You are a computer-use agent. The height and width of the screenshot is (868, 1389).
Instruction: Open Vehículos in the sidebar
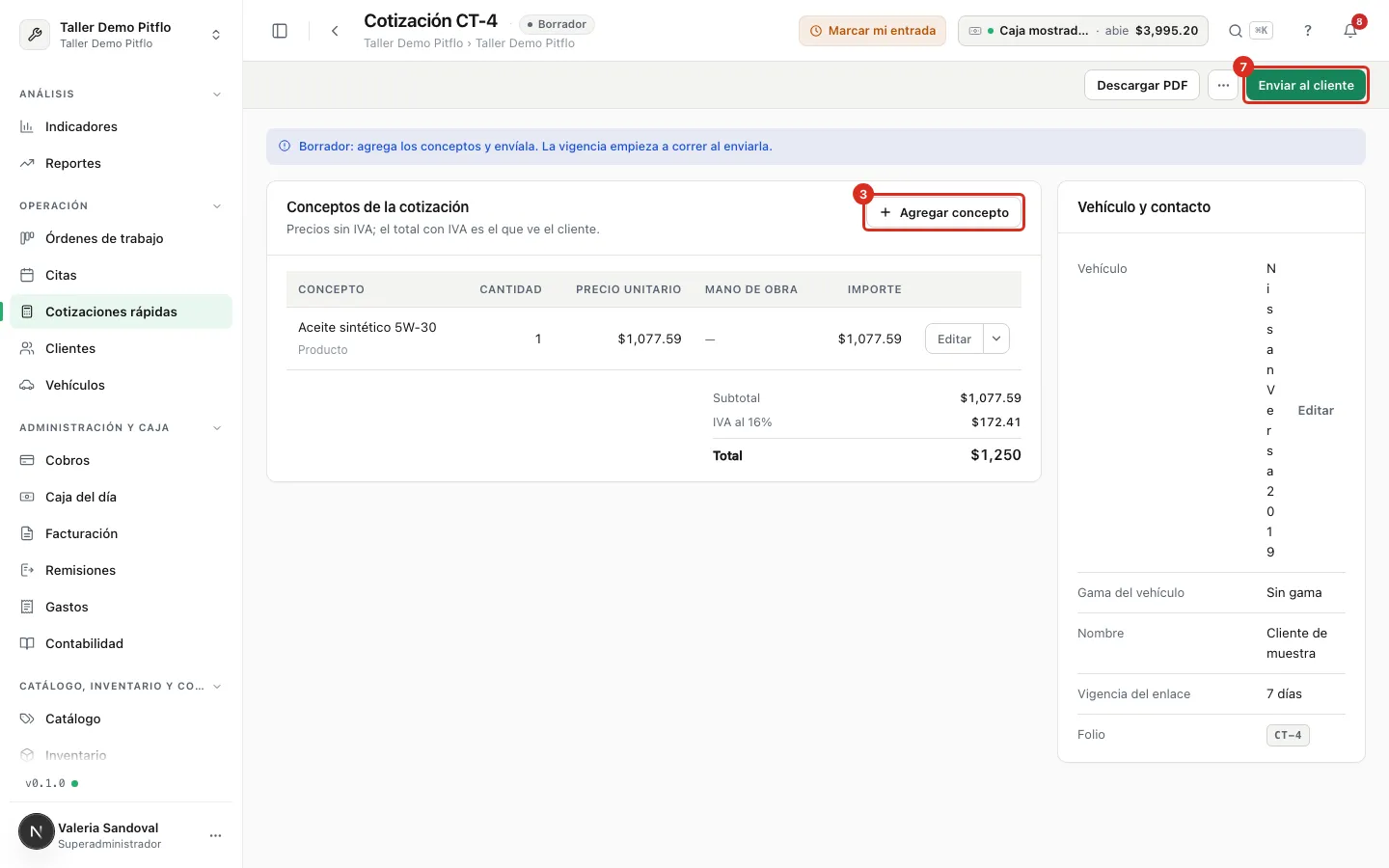(121, 385)
